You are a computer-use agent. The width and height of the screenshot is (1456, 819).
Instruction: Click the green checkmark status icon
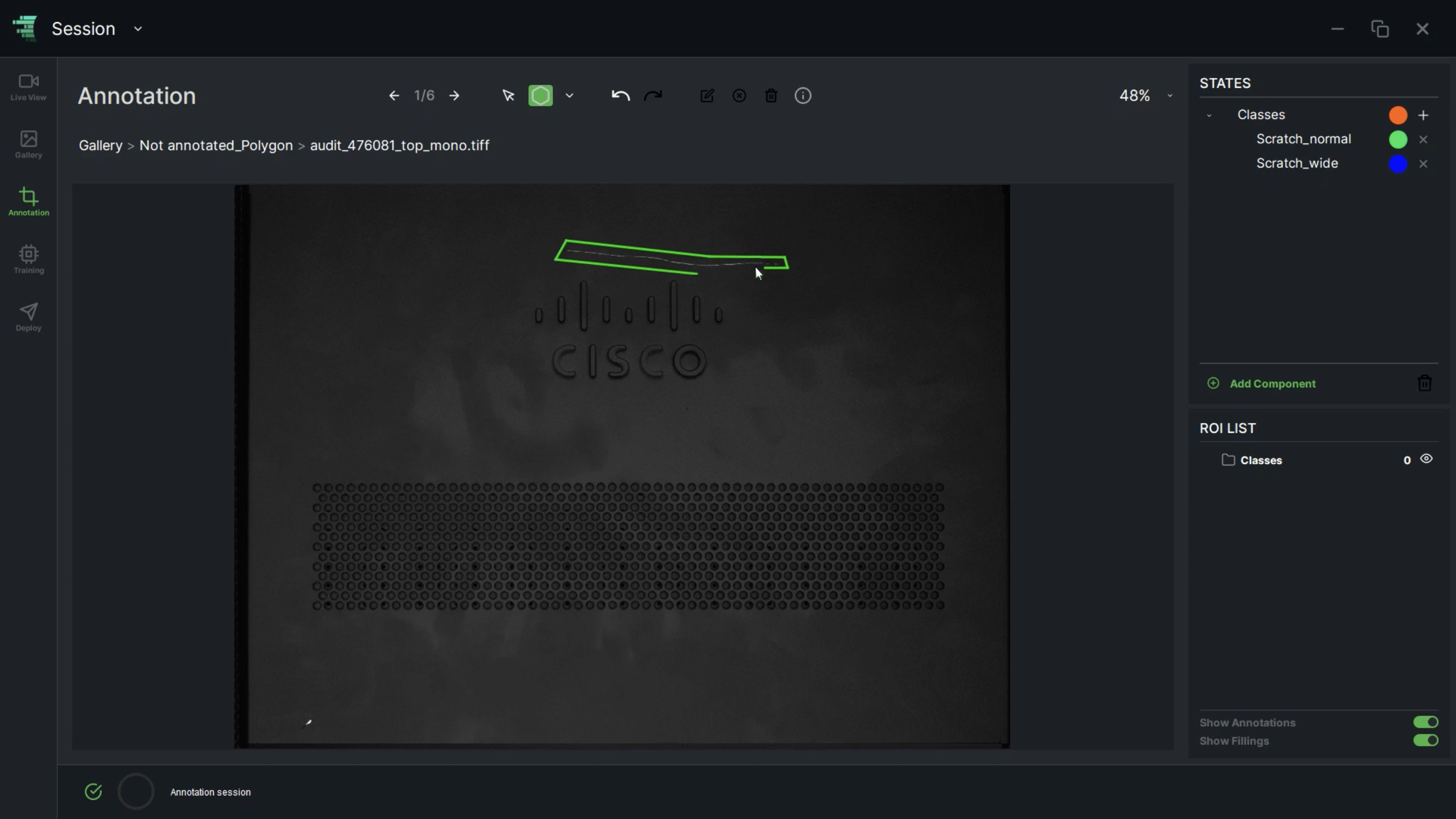click(93, 793)
